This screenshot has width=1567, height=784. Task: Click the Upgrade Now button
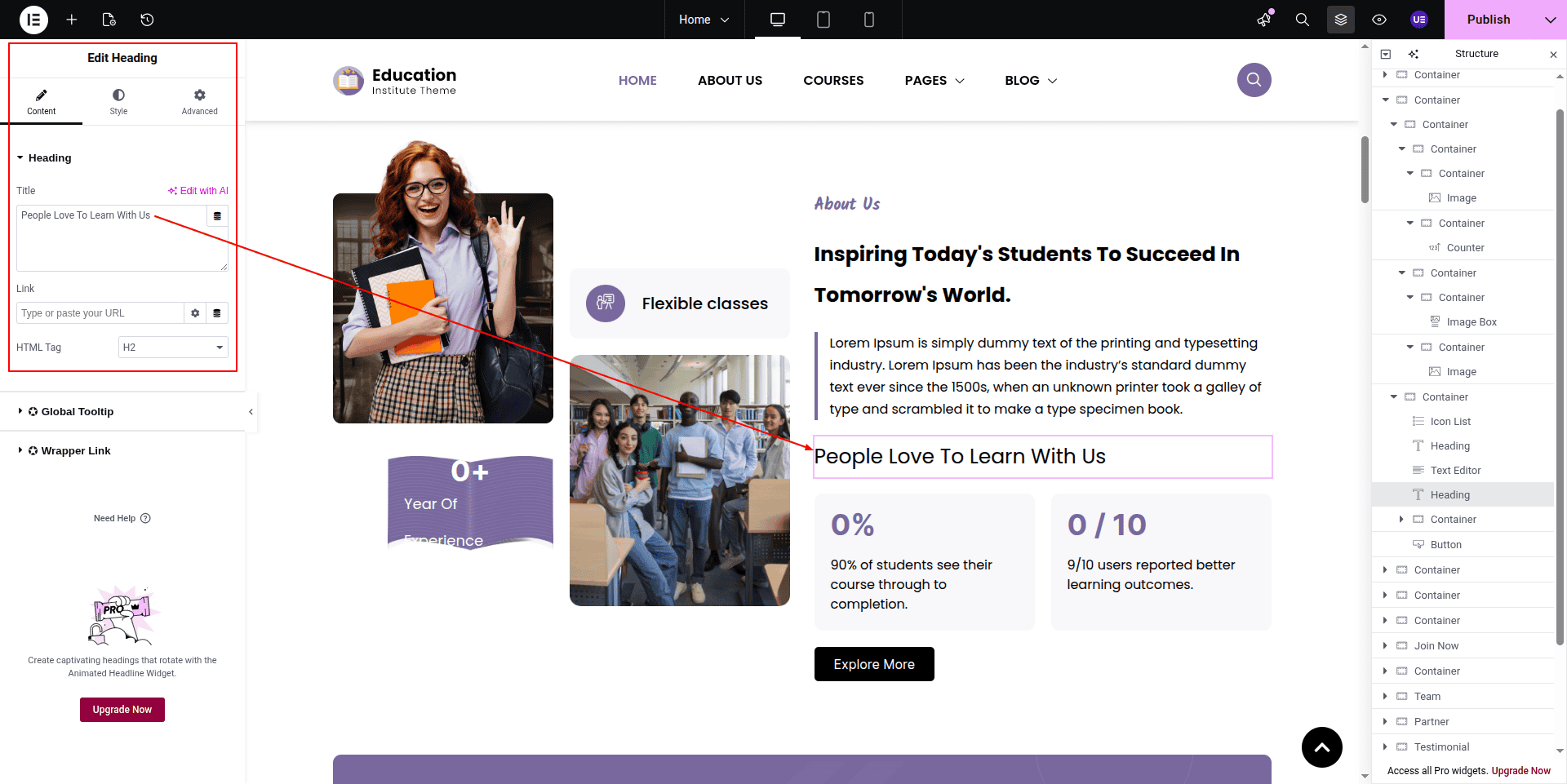(x=122, y=710)
